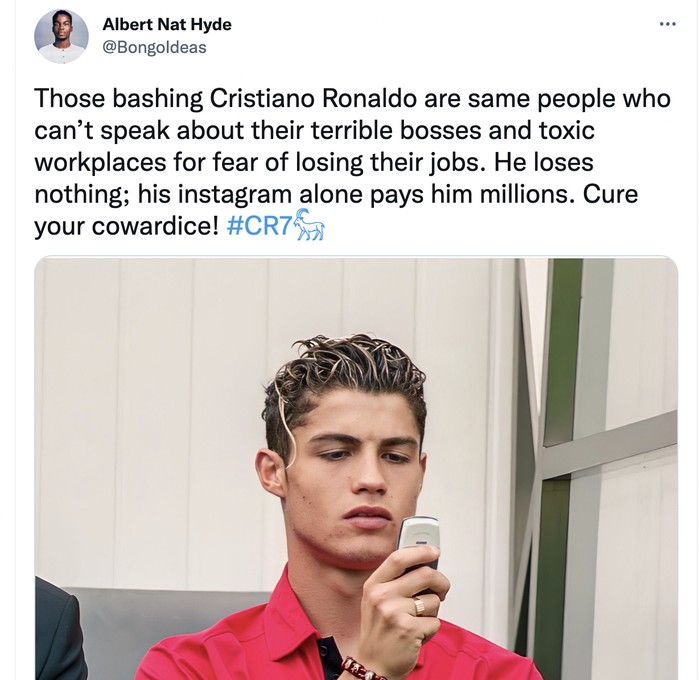Open the attached photo in the tweet
Image resolution: width=700 pixels, height=680 pixels.
coord(356,468)
